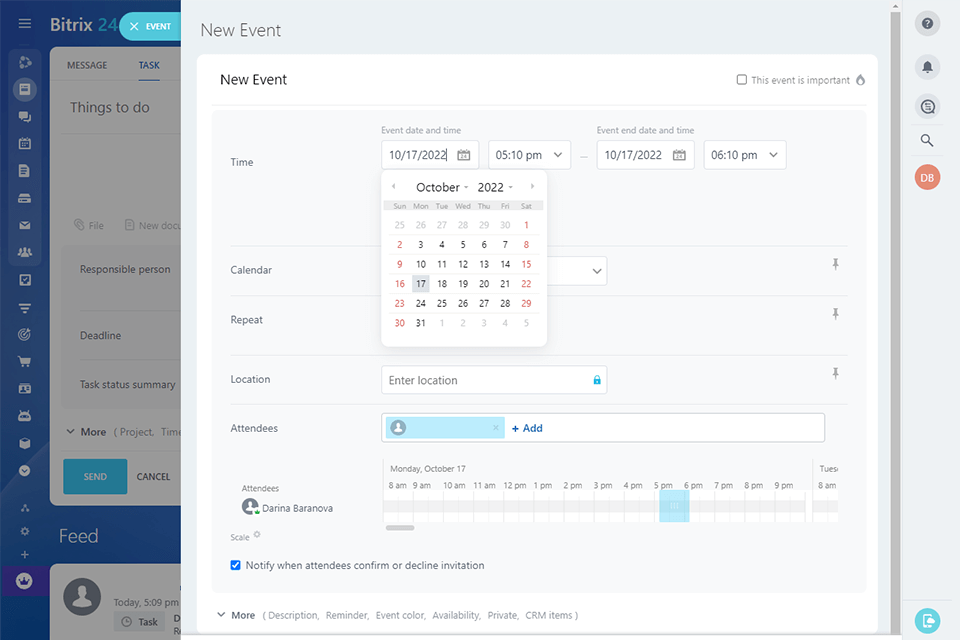Pin the Repeat section
Image resolution: width=960 pixels, height=640 pixels.
coord(835,314)
